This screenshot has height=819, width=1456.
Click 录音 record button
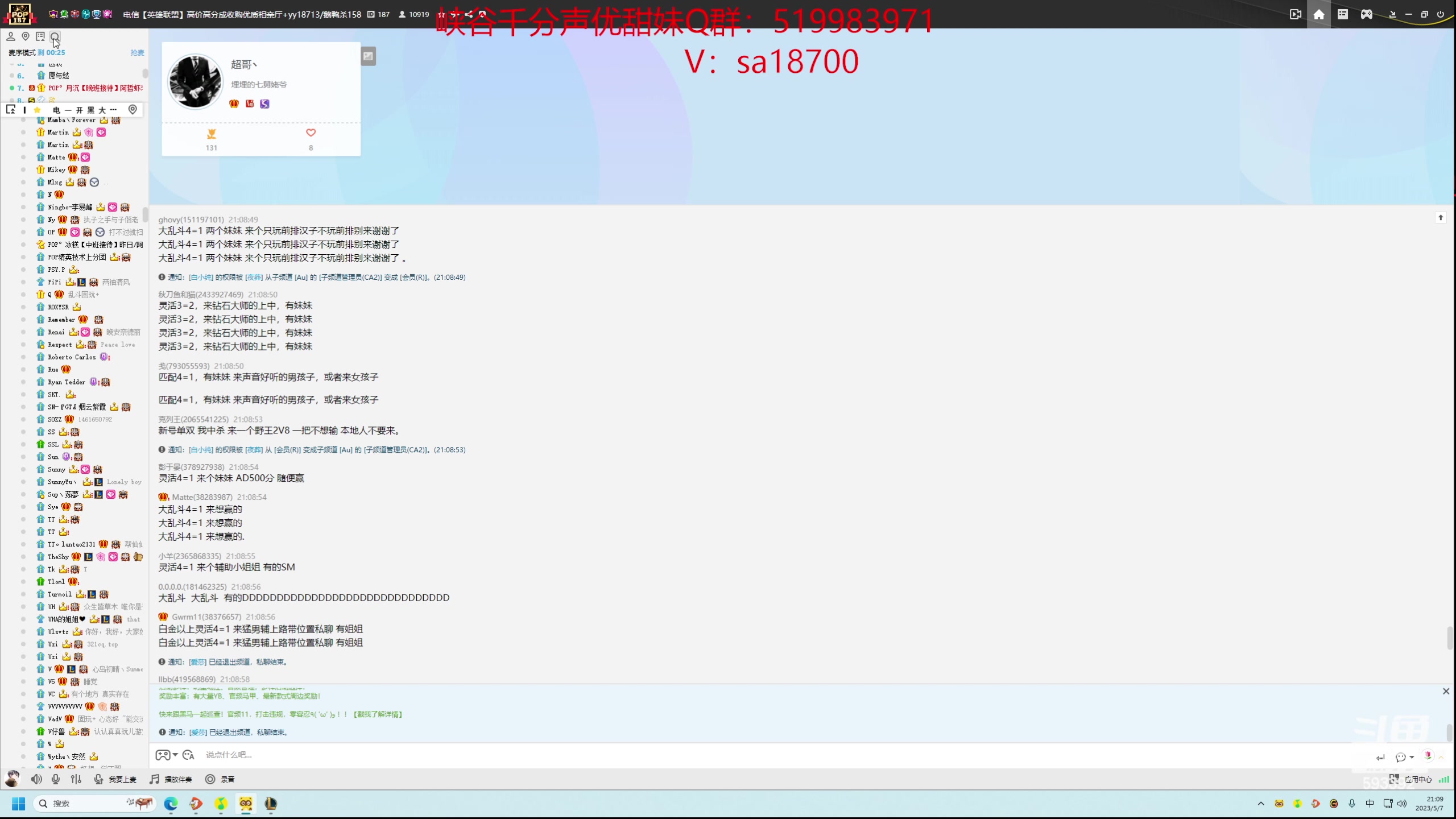(220, 779)
